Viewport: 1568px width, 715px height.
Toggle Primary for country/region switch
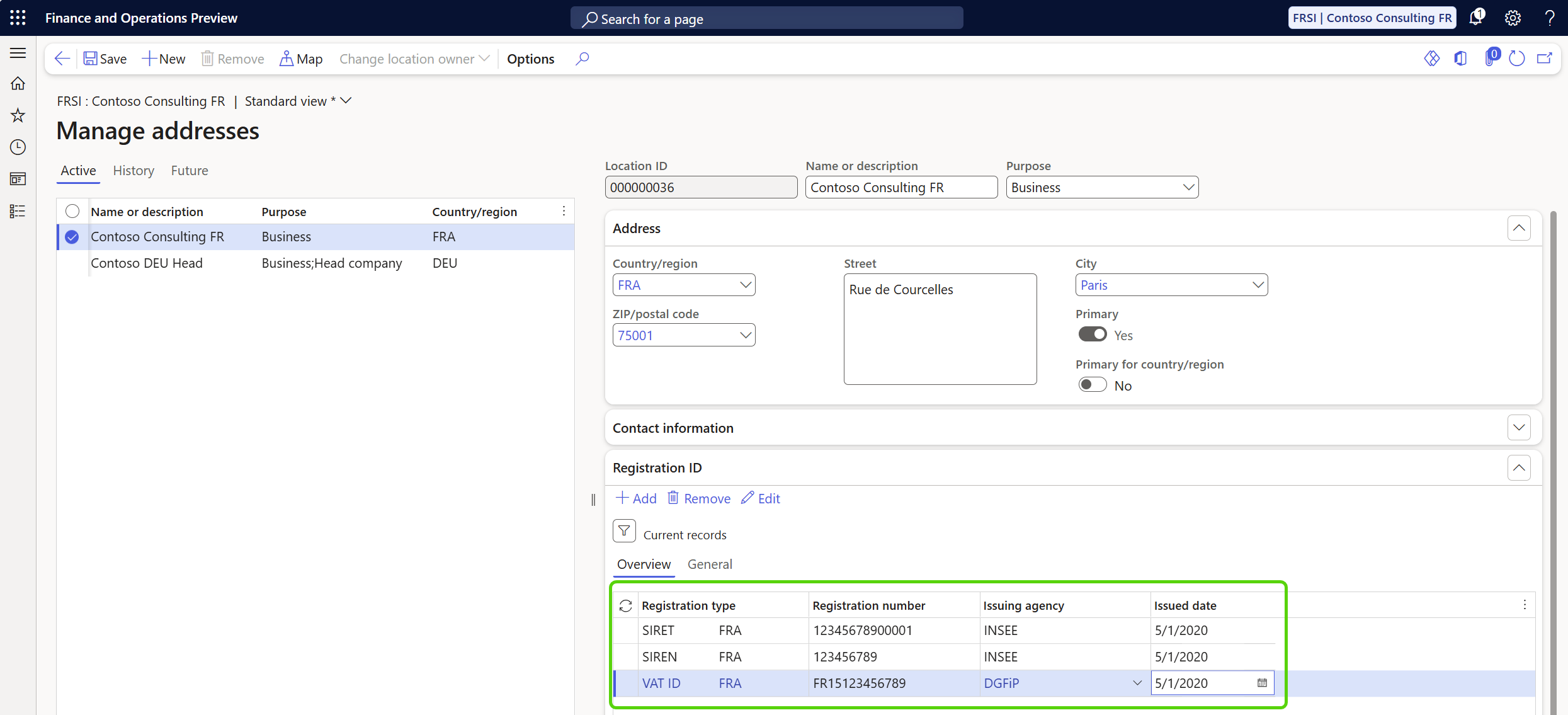click(x=1093, y=384)
